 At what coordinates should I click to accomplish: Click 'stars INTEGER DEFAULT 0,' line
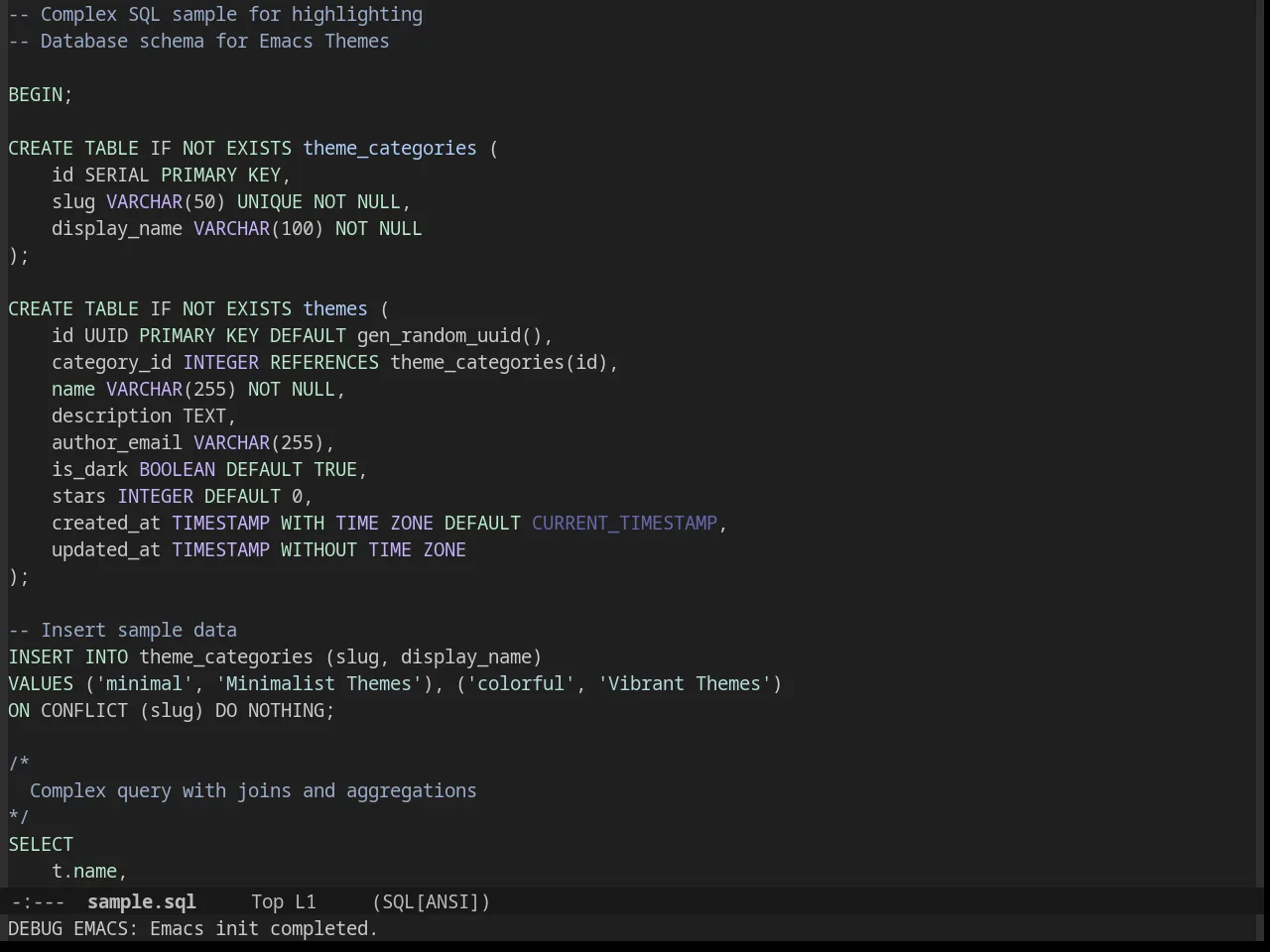pos(183,496)
